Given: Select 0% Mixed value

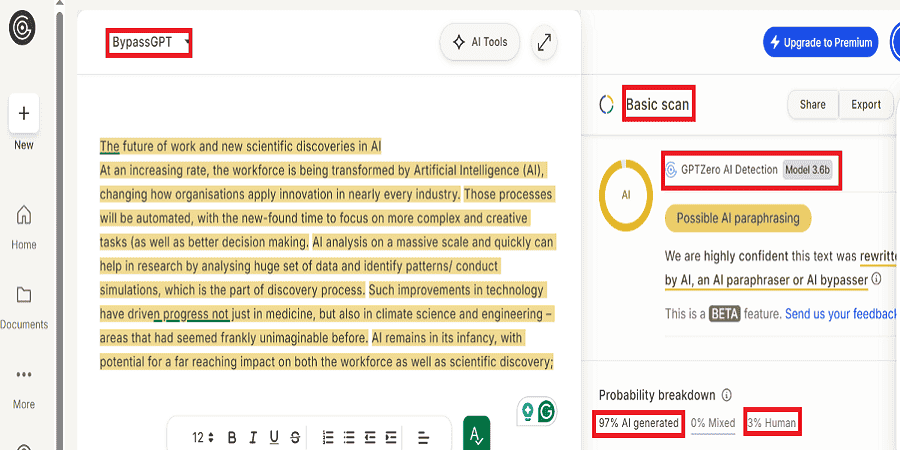Looking at the screenshot, I should pos(713,423).
